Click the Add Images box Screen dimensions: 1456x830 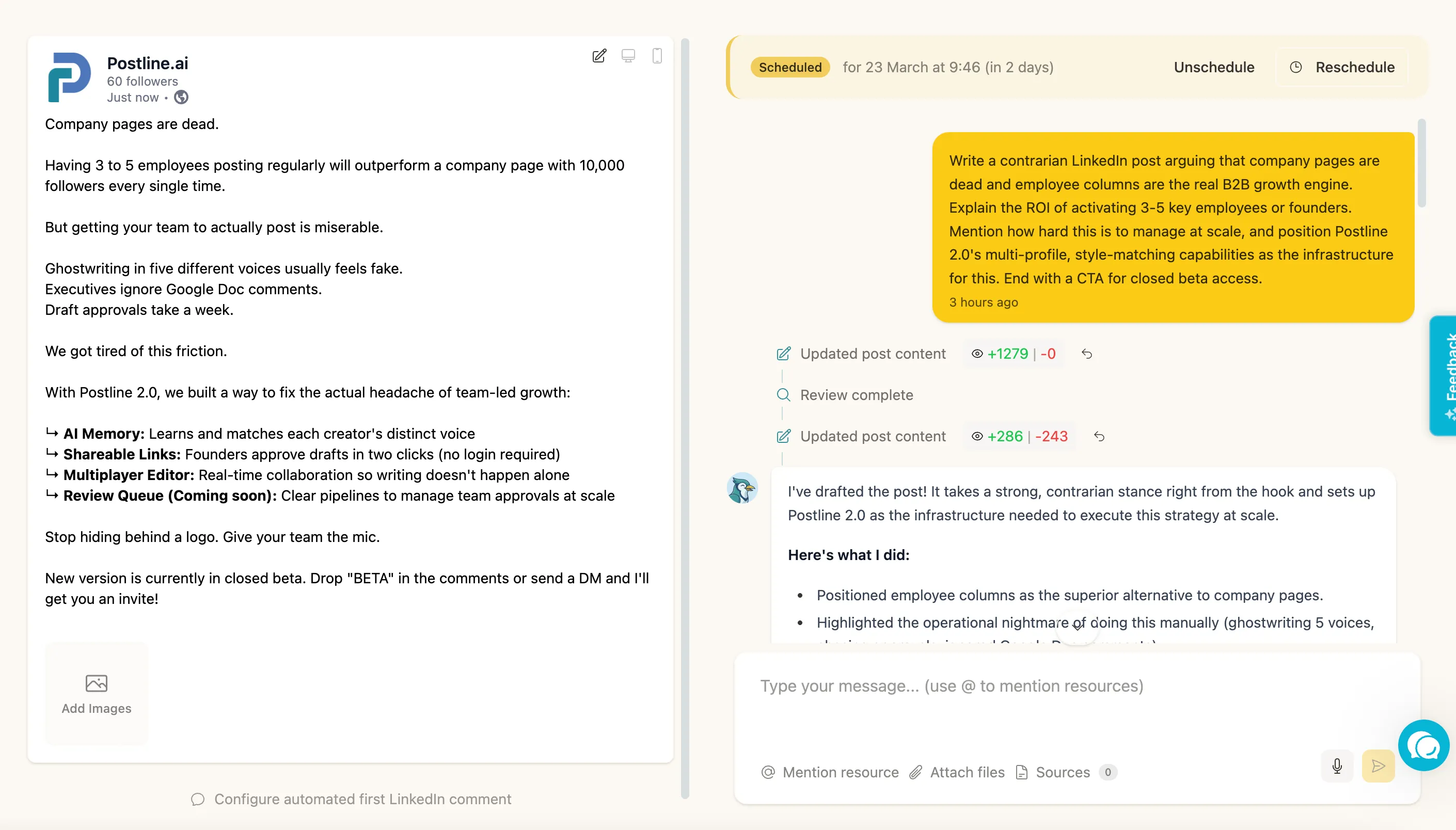click(97, 694)
